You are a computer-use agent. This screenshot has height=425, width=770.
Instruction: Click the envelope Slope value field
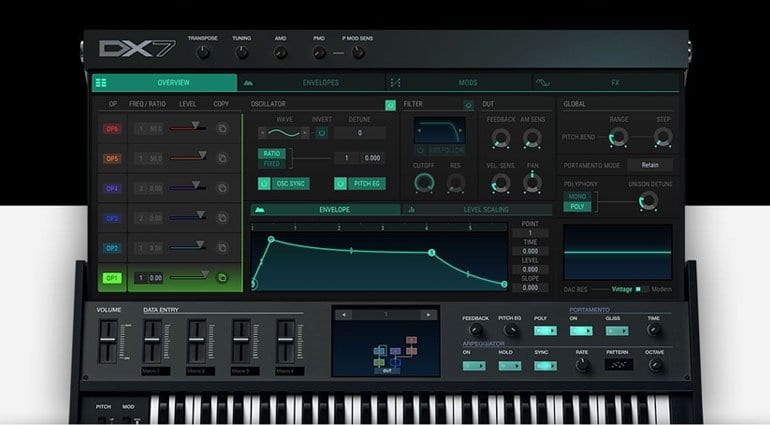[x=530, y=288]
